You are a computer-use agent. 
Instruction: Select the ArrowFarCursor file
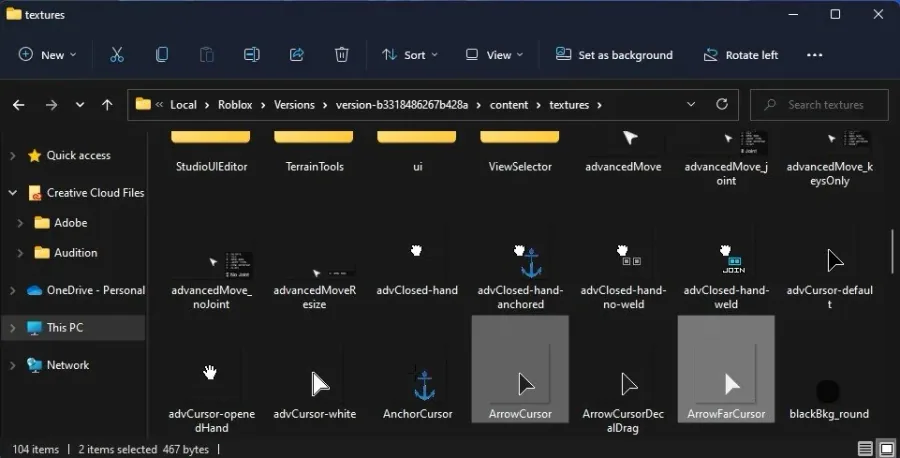[x=726, y=369]
